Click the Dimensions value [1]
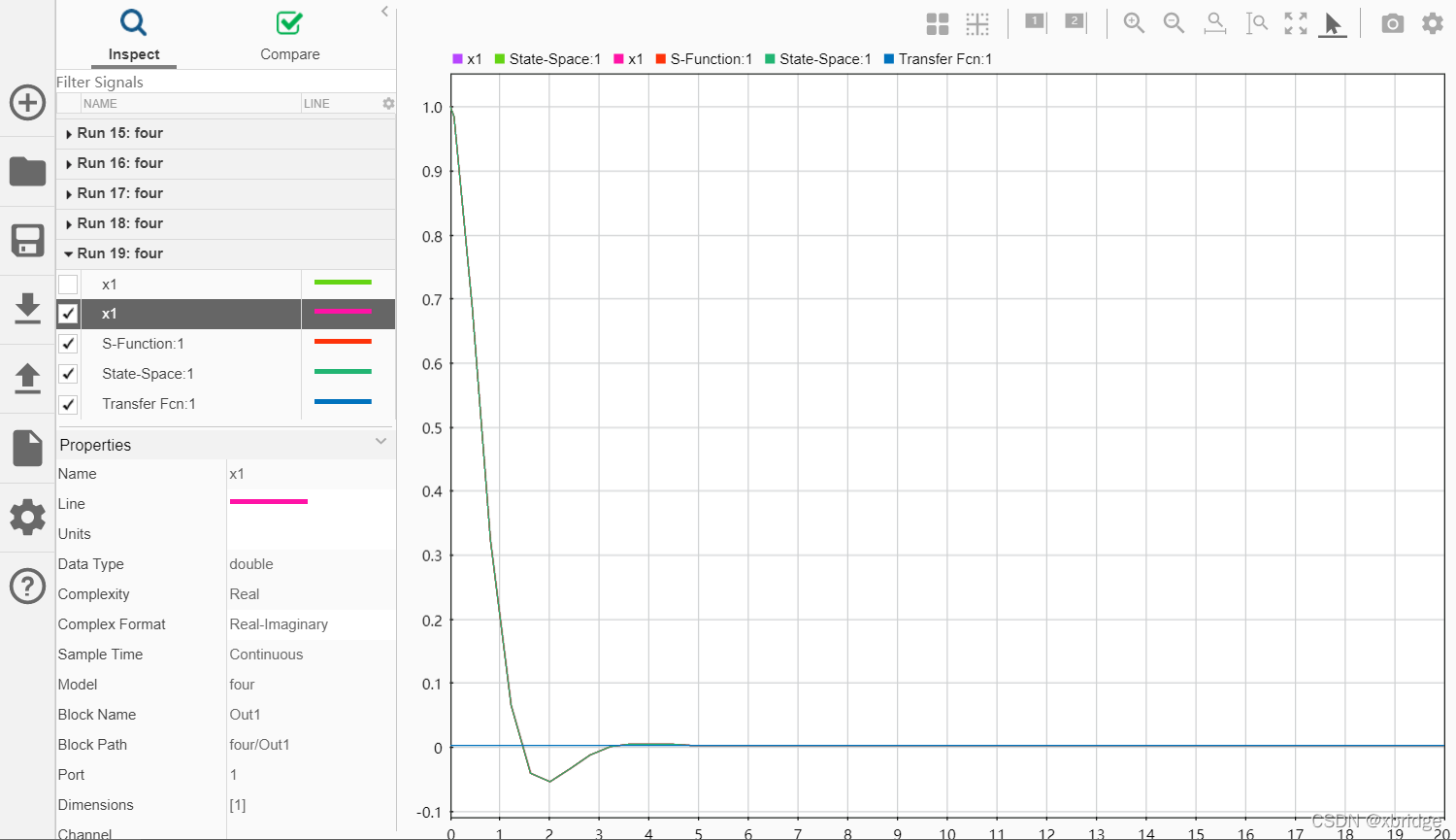1456x840 pixels. (238, 805)
